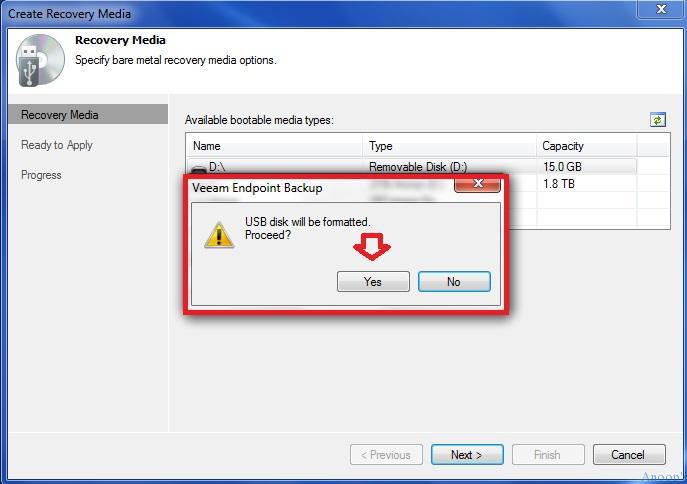Sort the media list by Capacity column

click(x=586, y=146)
